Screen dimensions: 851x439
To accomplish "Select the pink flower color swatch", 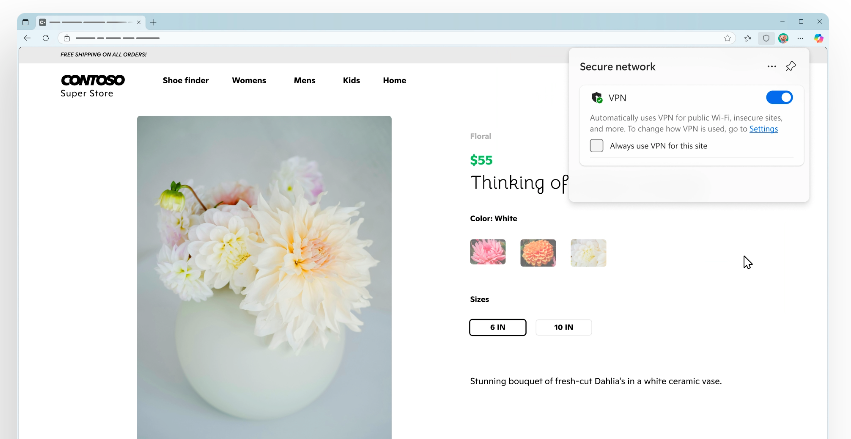I will [x=488, y=252].
